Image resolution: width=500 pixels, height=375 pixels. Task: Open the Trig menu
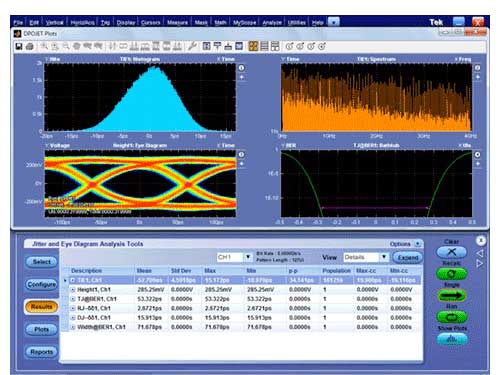105,23
